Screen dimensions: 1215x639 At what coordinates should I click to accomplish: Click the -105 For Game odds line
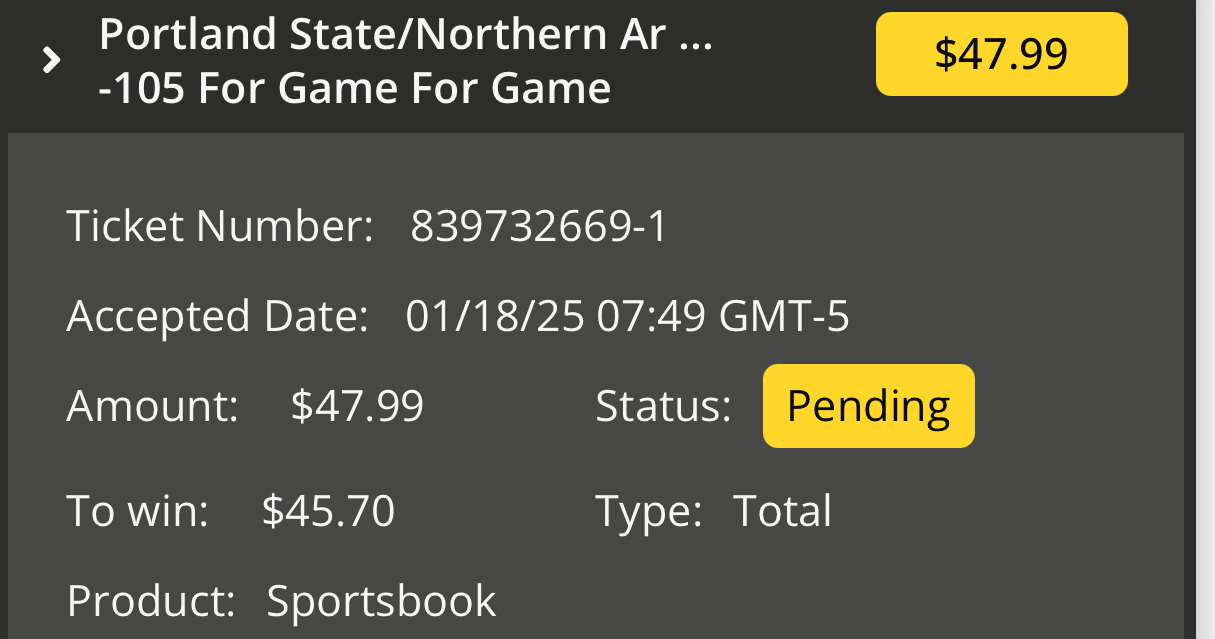[x=355, y=88]
